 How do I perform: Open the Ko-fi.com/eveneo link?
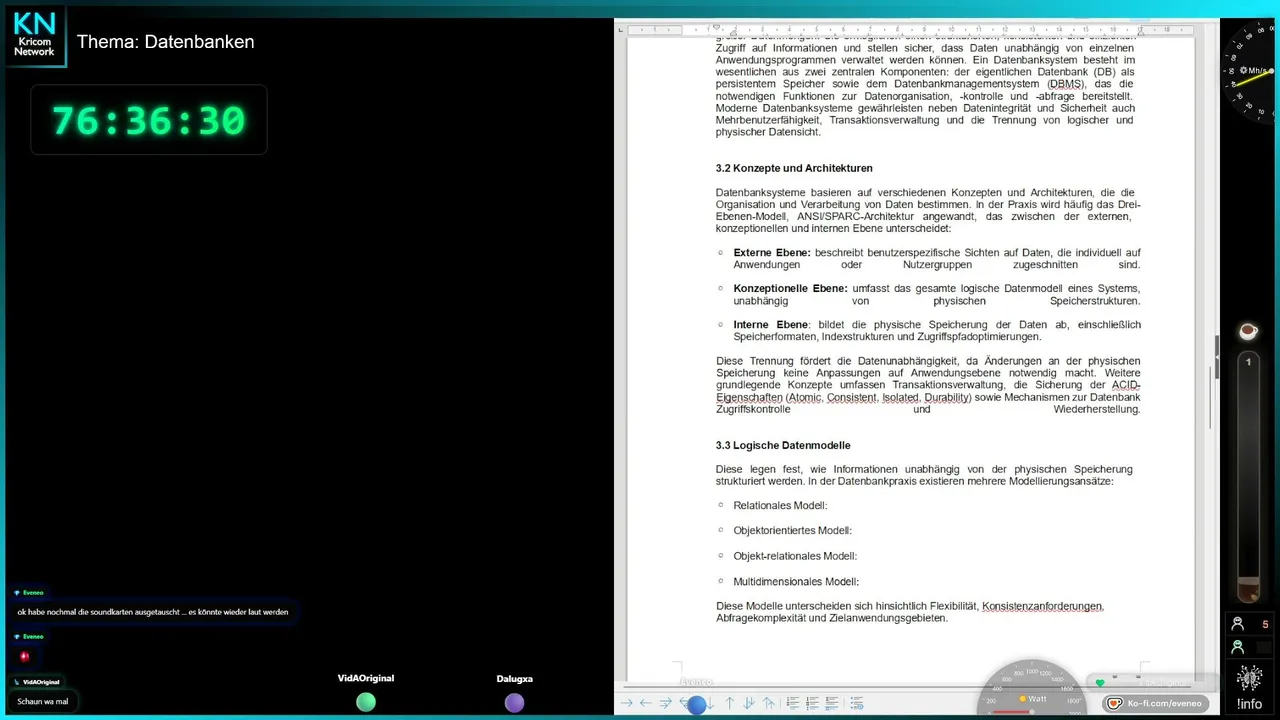1156,703
